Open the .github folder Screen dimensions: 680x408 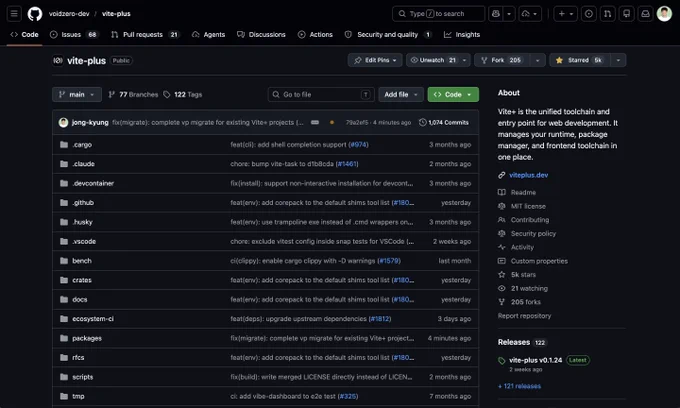click(x=83, y=203)
